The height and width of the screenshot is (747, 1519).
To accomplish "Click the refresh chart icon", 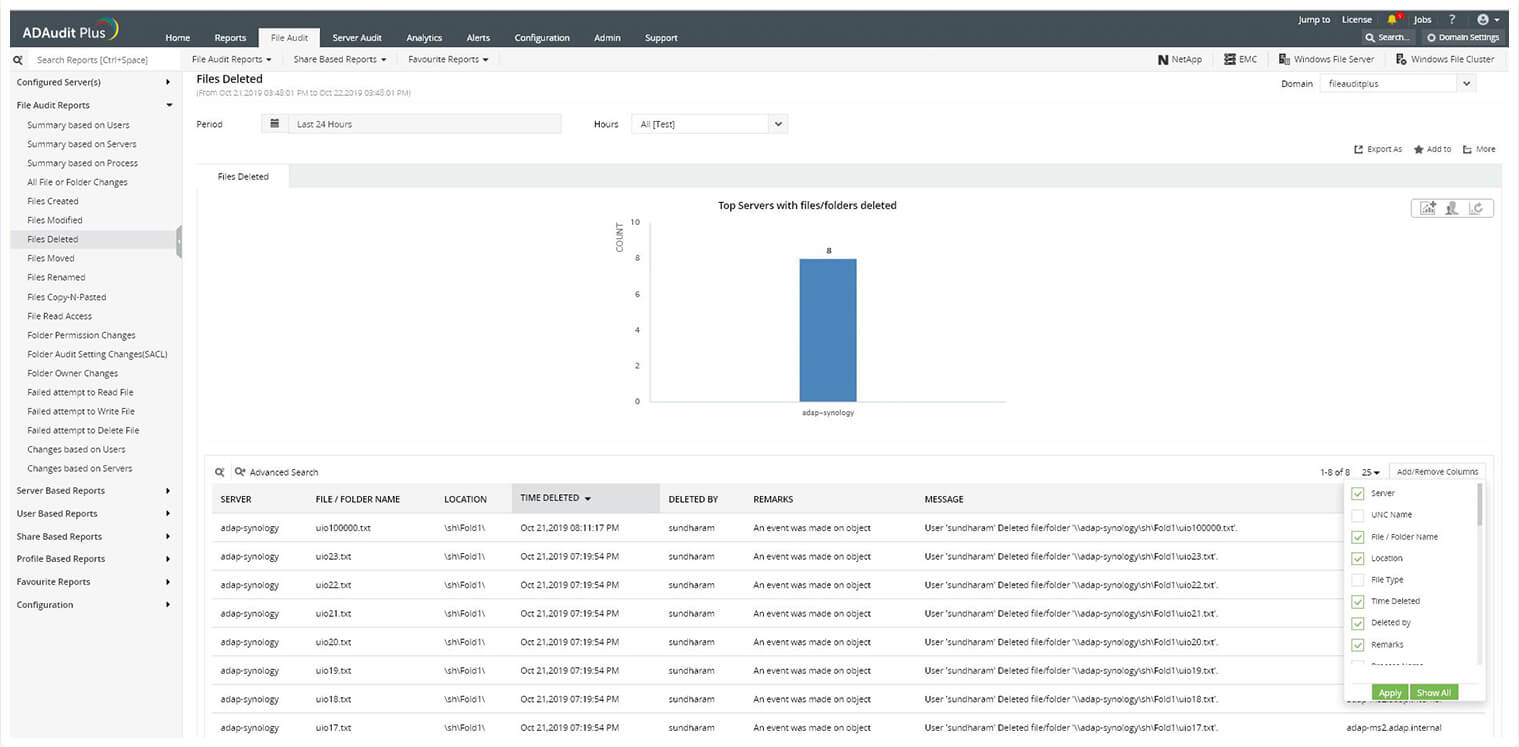I will (1476, 208).
